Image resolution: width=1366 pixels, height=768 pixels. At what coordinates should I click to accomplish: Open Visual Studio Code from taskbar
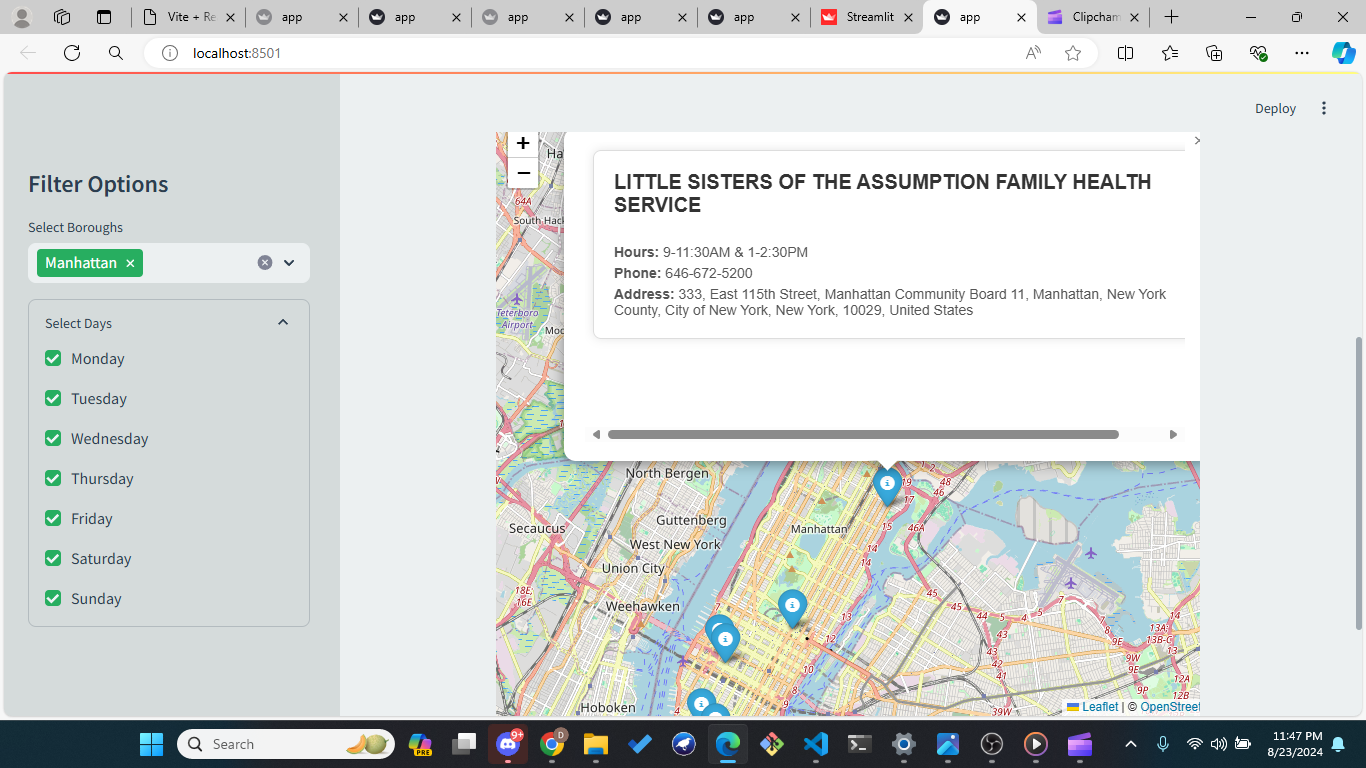click(x=816, y=744)
